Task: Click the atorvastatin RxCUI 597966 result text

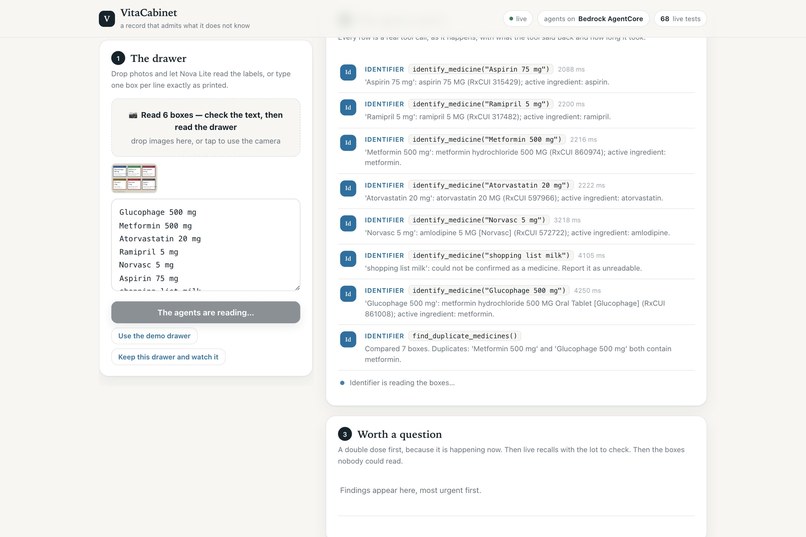Action: click(514, 198)
